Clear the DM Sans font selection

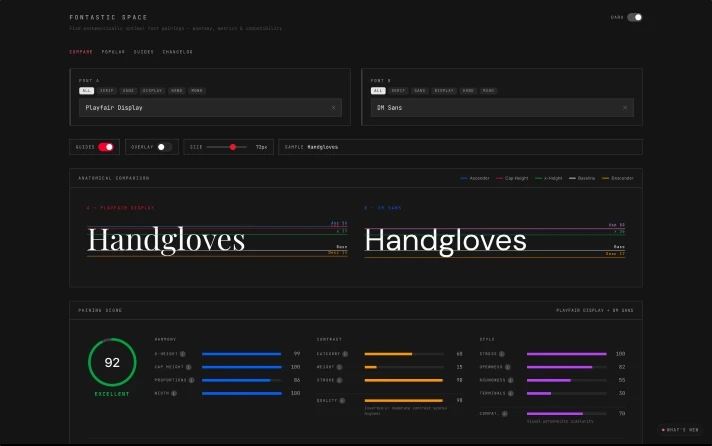625,108
